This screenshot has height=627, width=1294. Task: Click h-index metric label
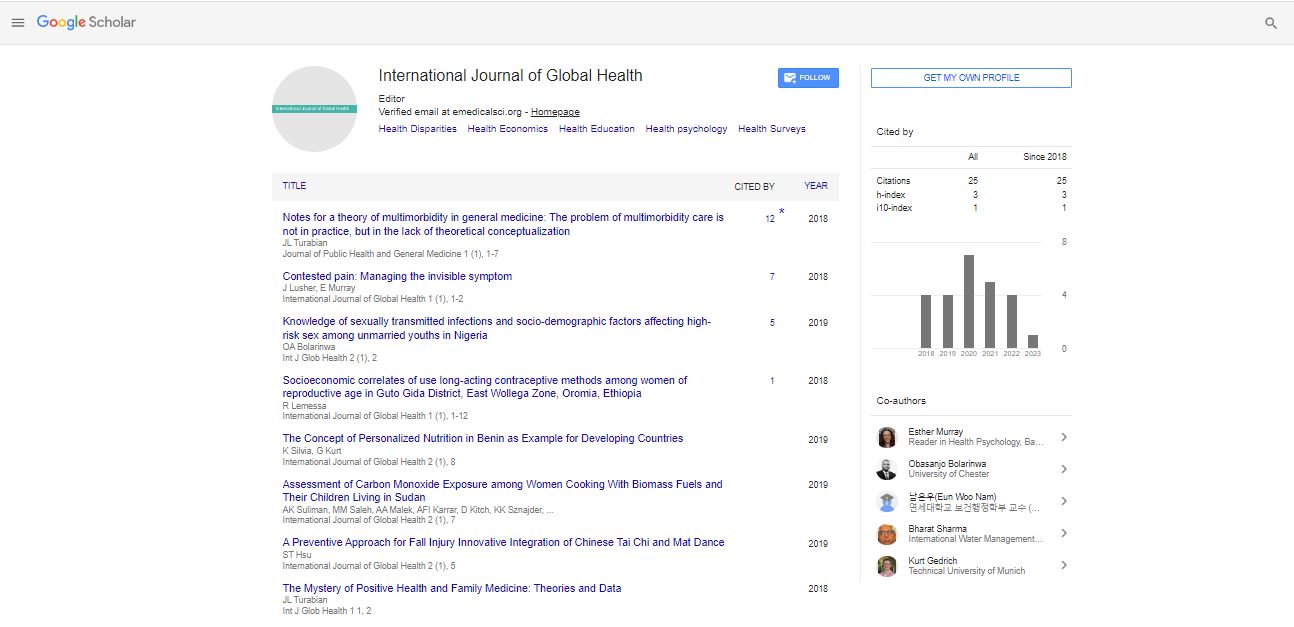(x=892, y=195)
